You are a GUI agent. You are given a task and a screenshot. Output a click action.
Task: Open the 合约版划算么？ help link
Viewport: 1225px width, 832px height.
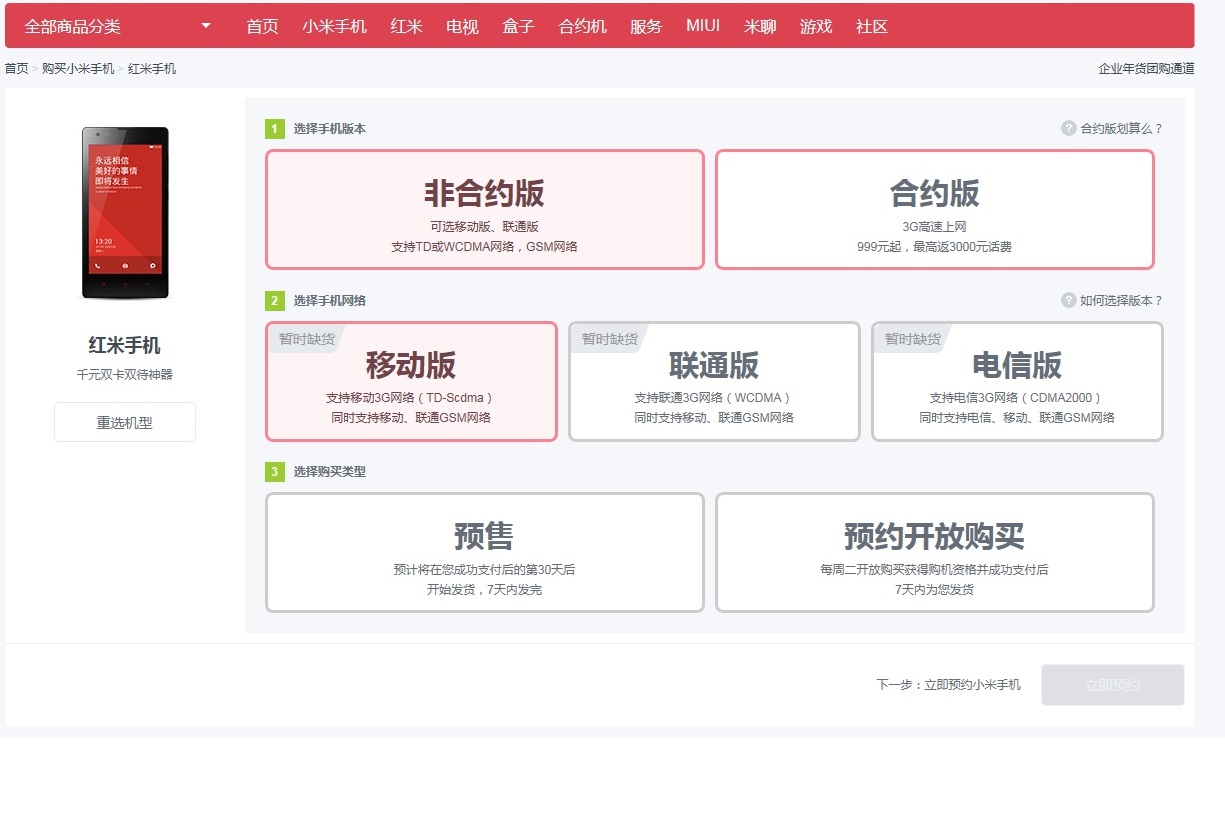point(1122,129)
